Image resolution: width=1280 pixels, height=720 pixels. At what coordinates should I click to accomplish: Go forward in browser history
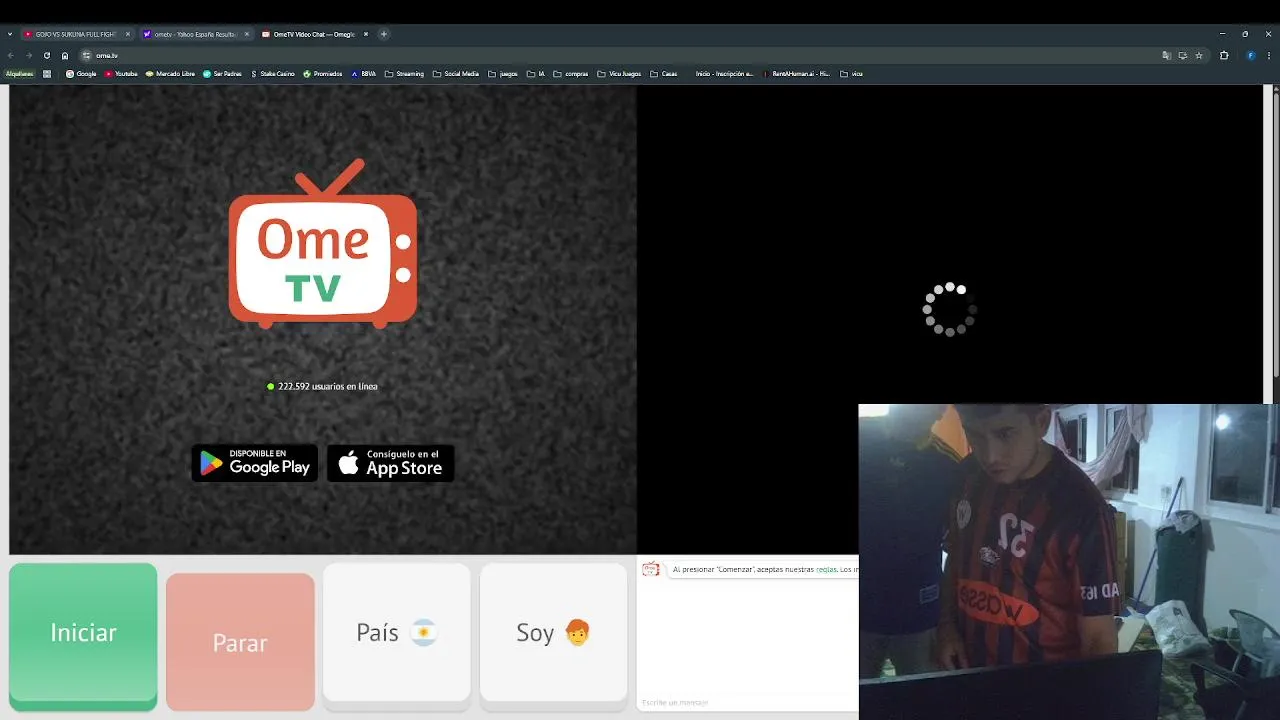(28, 55)
